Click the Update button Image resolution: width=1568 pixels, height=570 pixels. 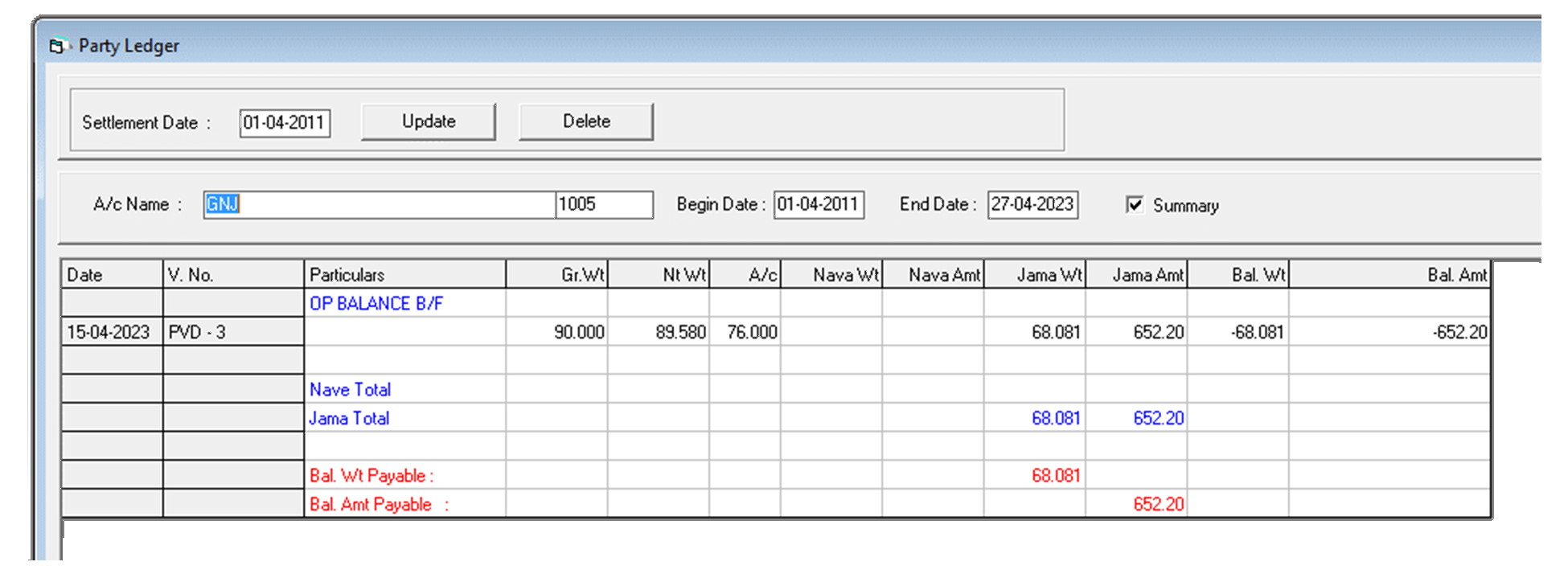coord(429,121)
